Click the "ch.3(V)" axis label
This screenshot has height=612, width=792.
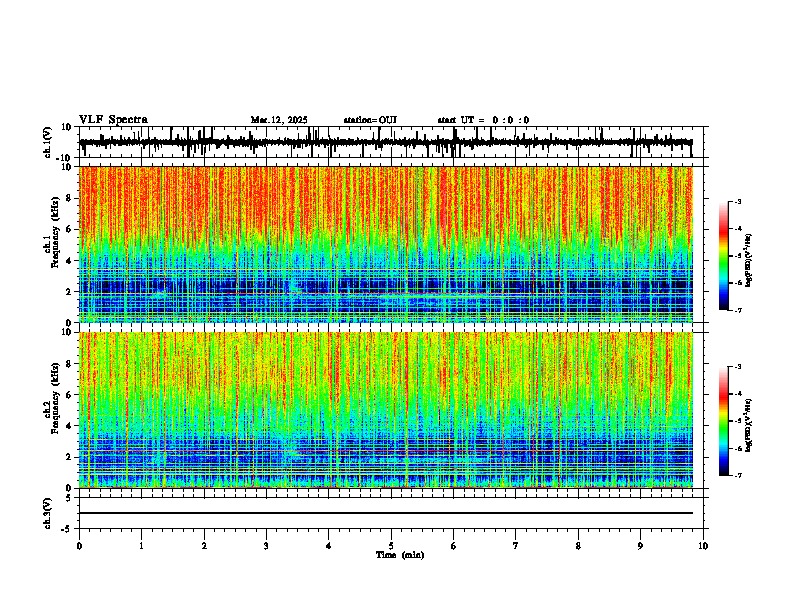tap(48, 514)
